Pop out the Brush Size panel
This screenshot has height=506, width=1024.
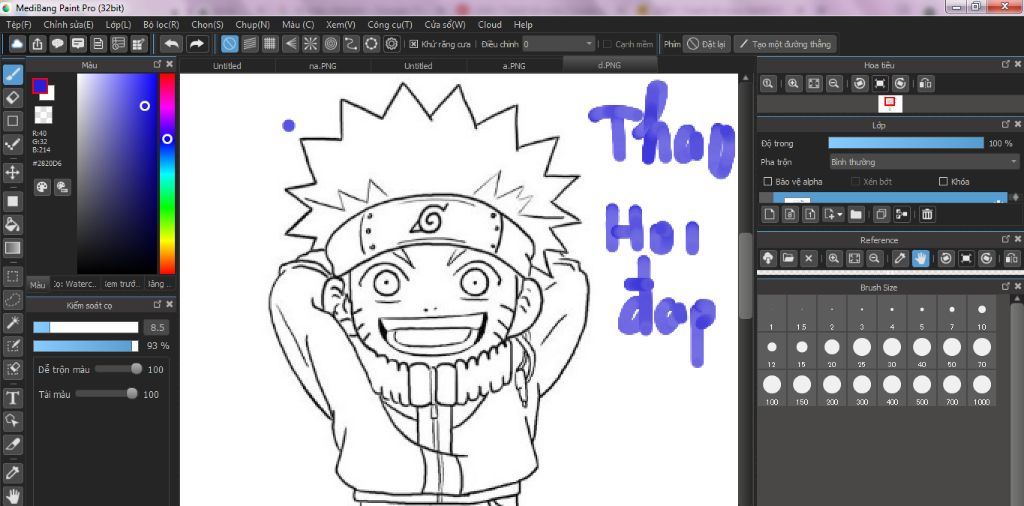pyautogui.click(x=1005, y=287)
